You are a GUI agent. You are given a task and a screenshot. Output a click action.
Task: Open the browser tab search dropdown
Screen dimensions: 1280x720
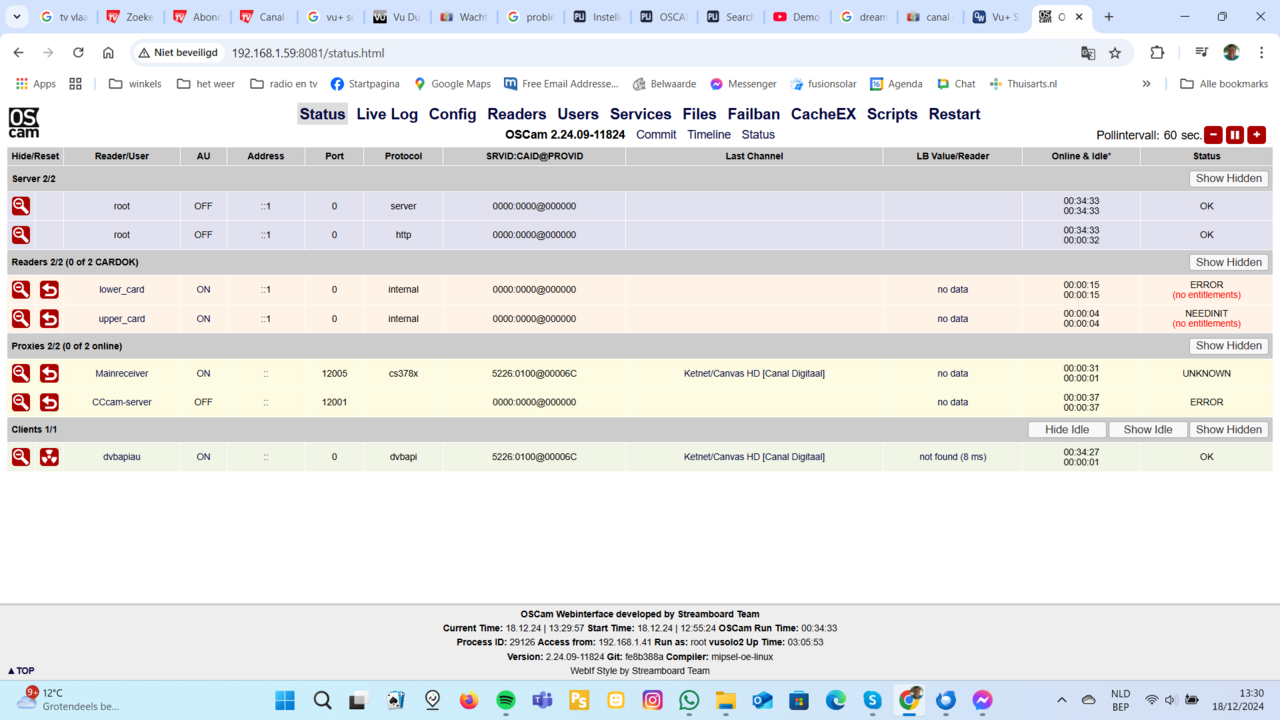[x=17, y=17]
